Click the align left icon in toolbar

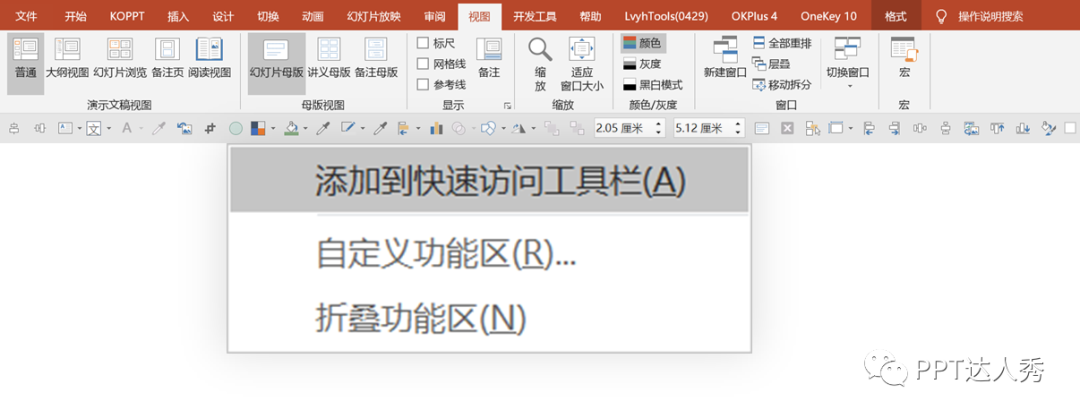pos(869,127)
